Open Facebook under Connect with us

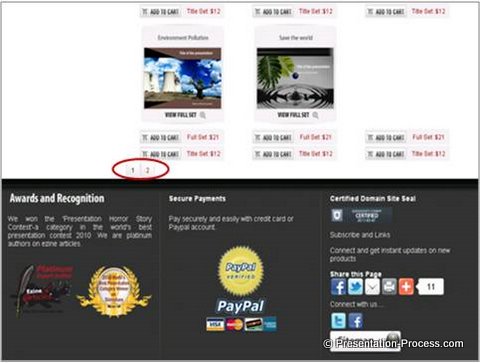[355, 321]
